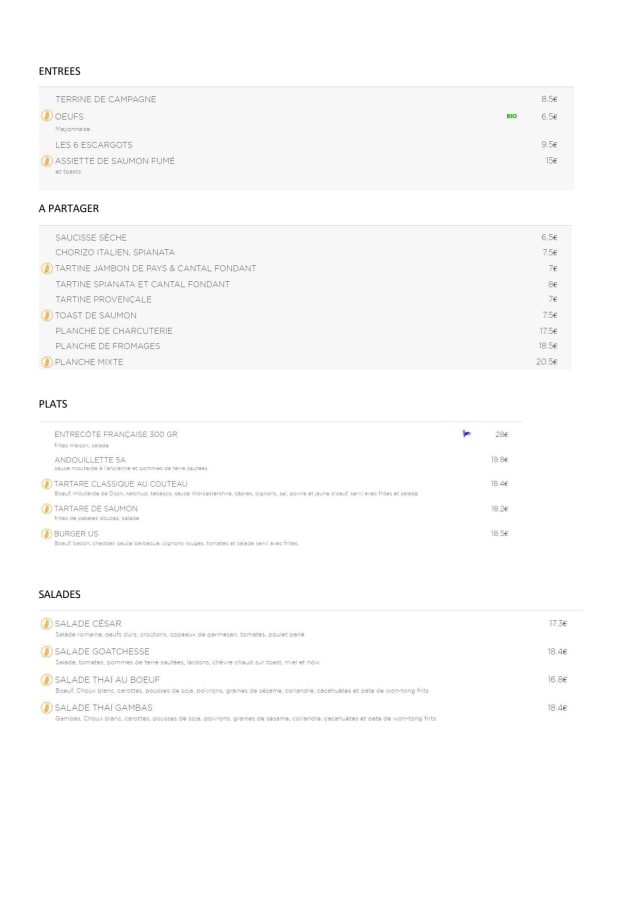The height and width of the screenshot is (905, 640).
Task: Click the orange badge beside Salade César
Action: tap(46, 624)
